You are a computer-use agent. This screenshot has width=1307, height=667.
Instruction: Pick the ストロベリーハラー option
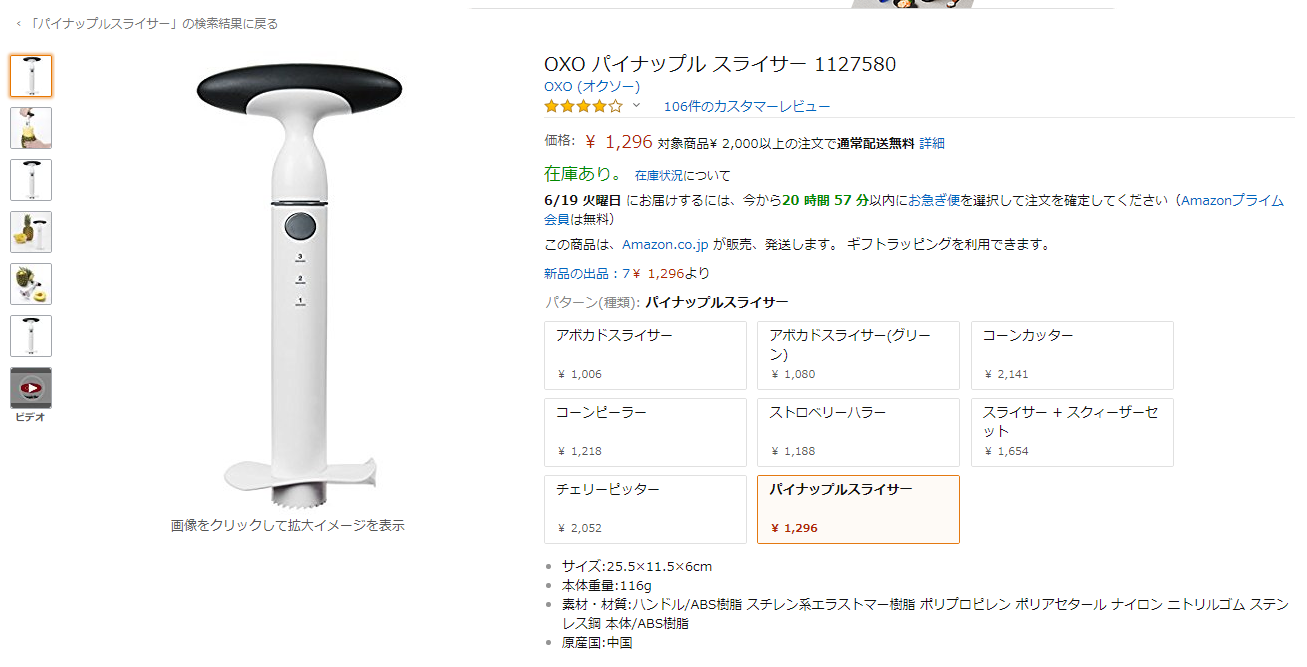(858, 432)
